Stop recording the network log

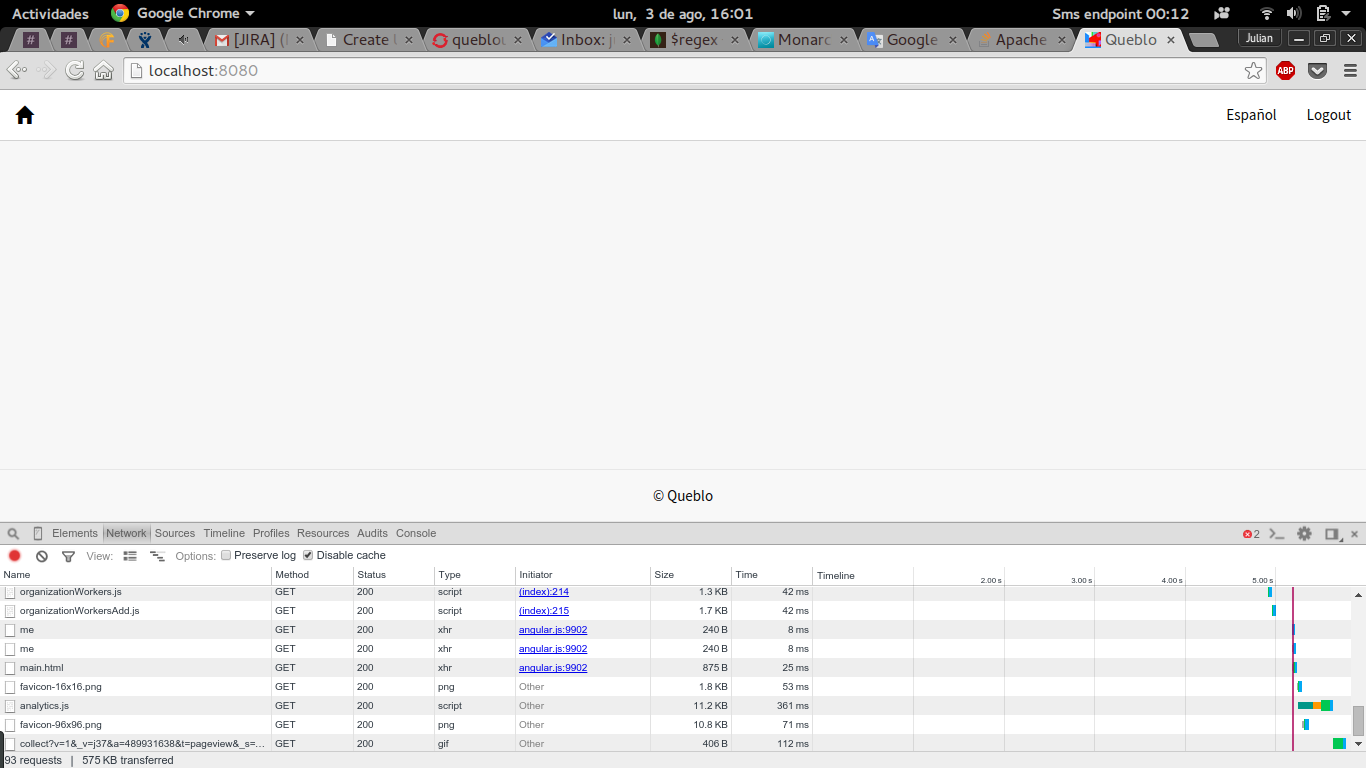(x=15, y=556)
